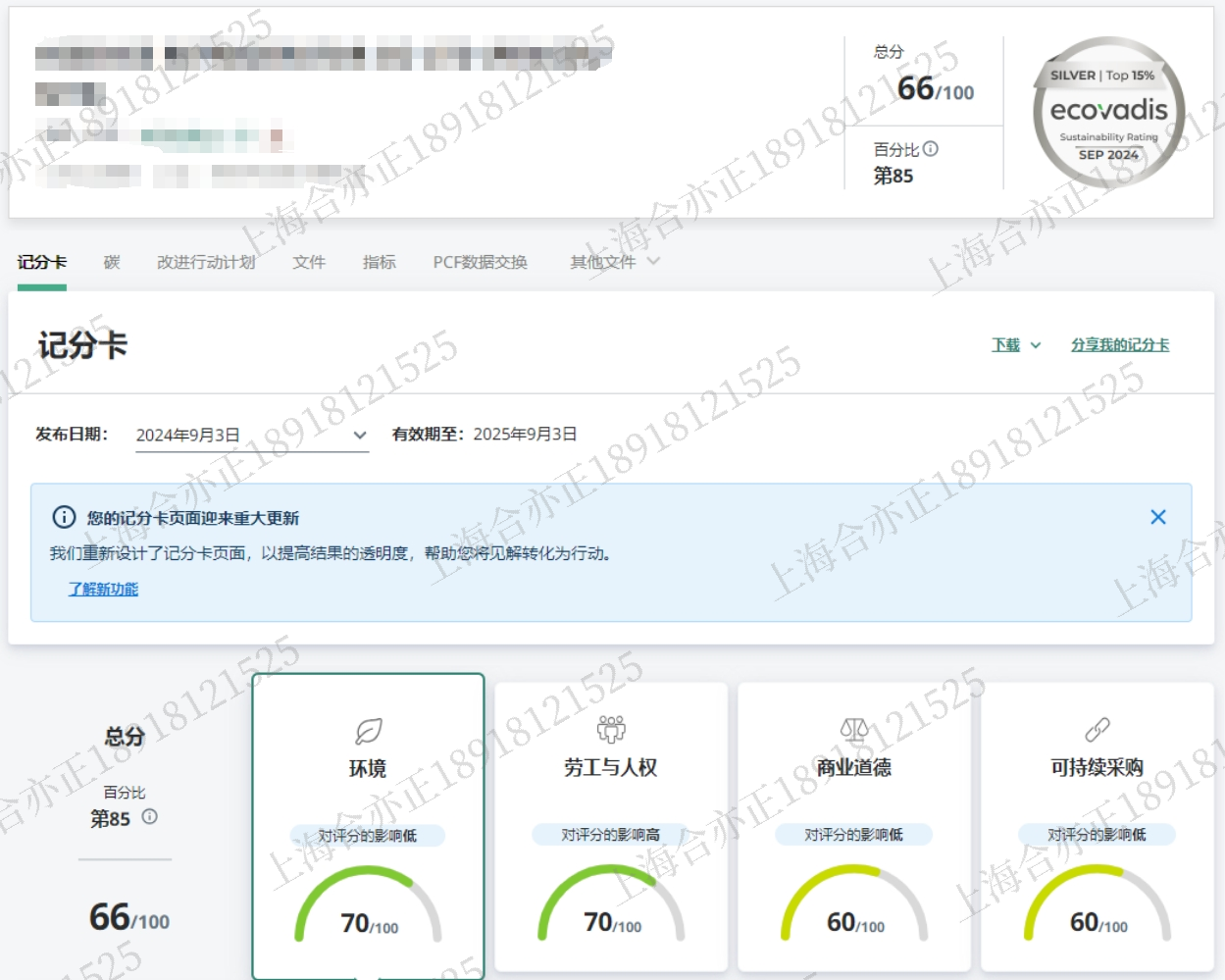The width and height of the screenshot is (1225, 980).
Task: Click the 可持续采购 chain link icon
Action: click(1097, 729)
